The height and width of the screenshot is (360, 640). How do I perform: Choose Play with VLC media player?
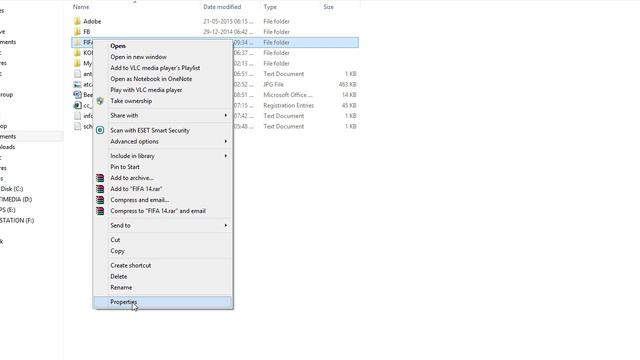(146, 90)
